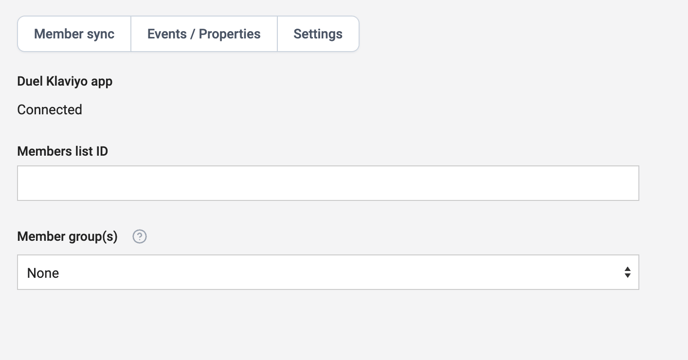
Task: Select the Connected status text
Action: [50, 110]
